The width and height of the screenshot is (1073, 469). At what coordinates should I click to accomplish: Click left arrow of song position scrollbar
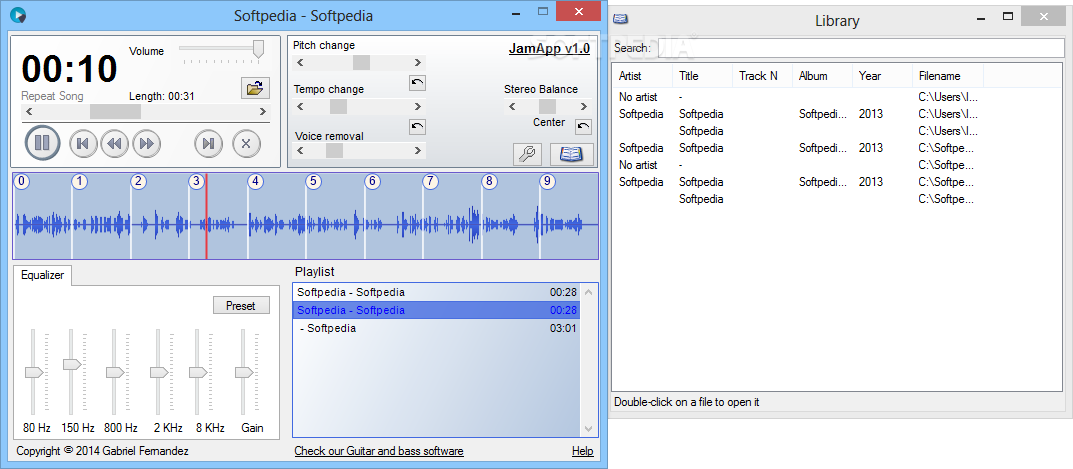point(28,111)
